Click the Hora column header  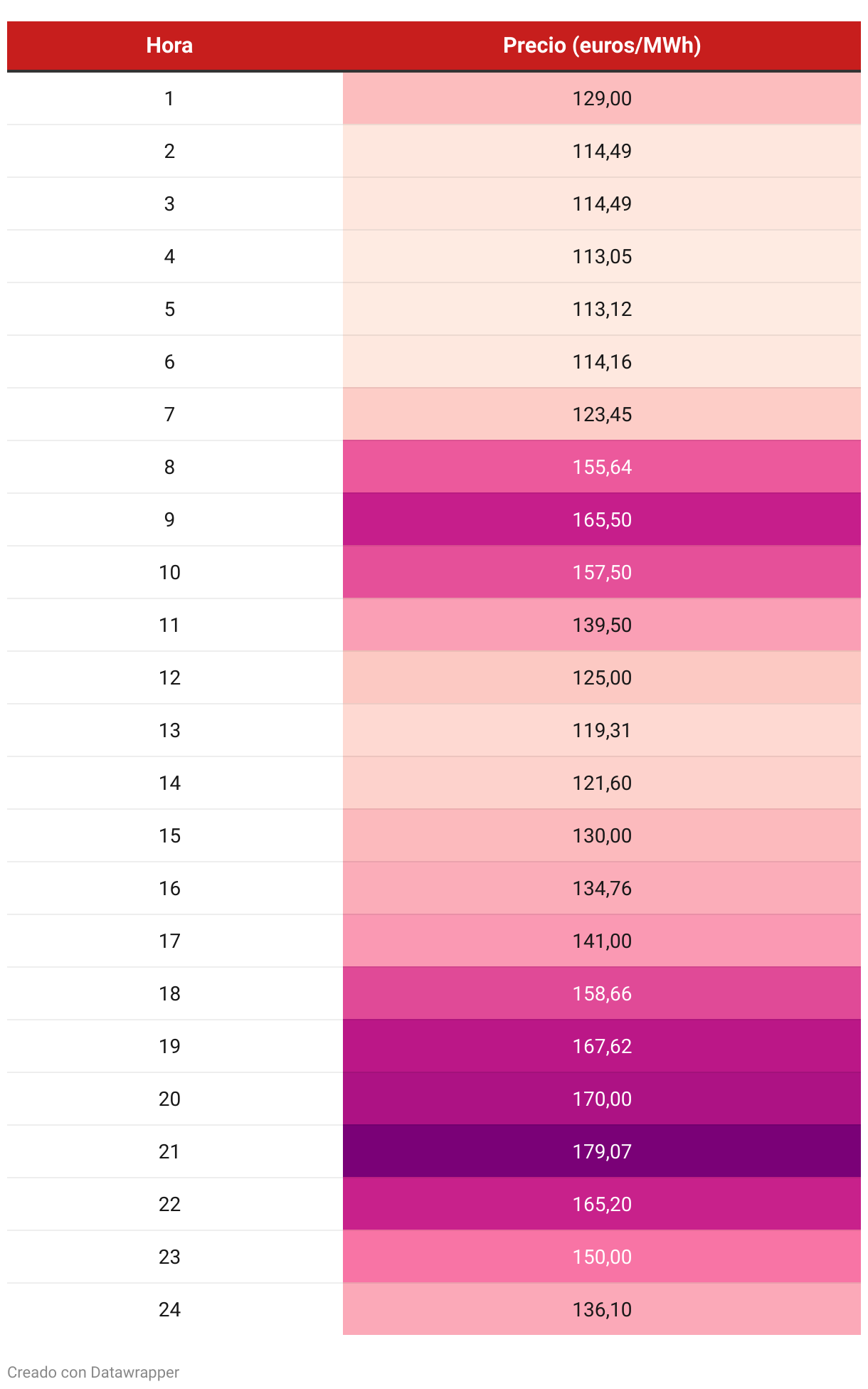(169, 46)
